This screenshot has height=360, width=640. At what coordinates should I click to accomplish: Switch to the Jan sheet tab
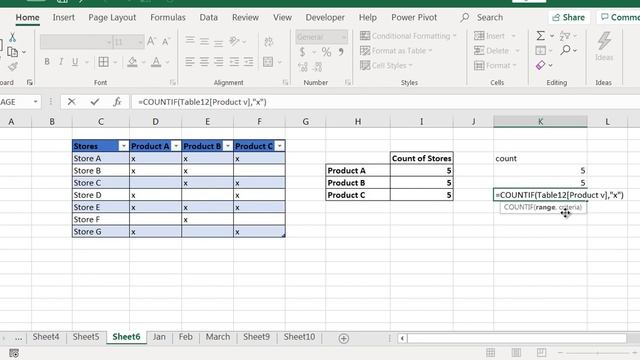coord(159,337)
